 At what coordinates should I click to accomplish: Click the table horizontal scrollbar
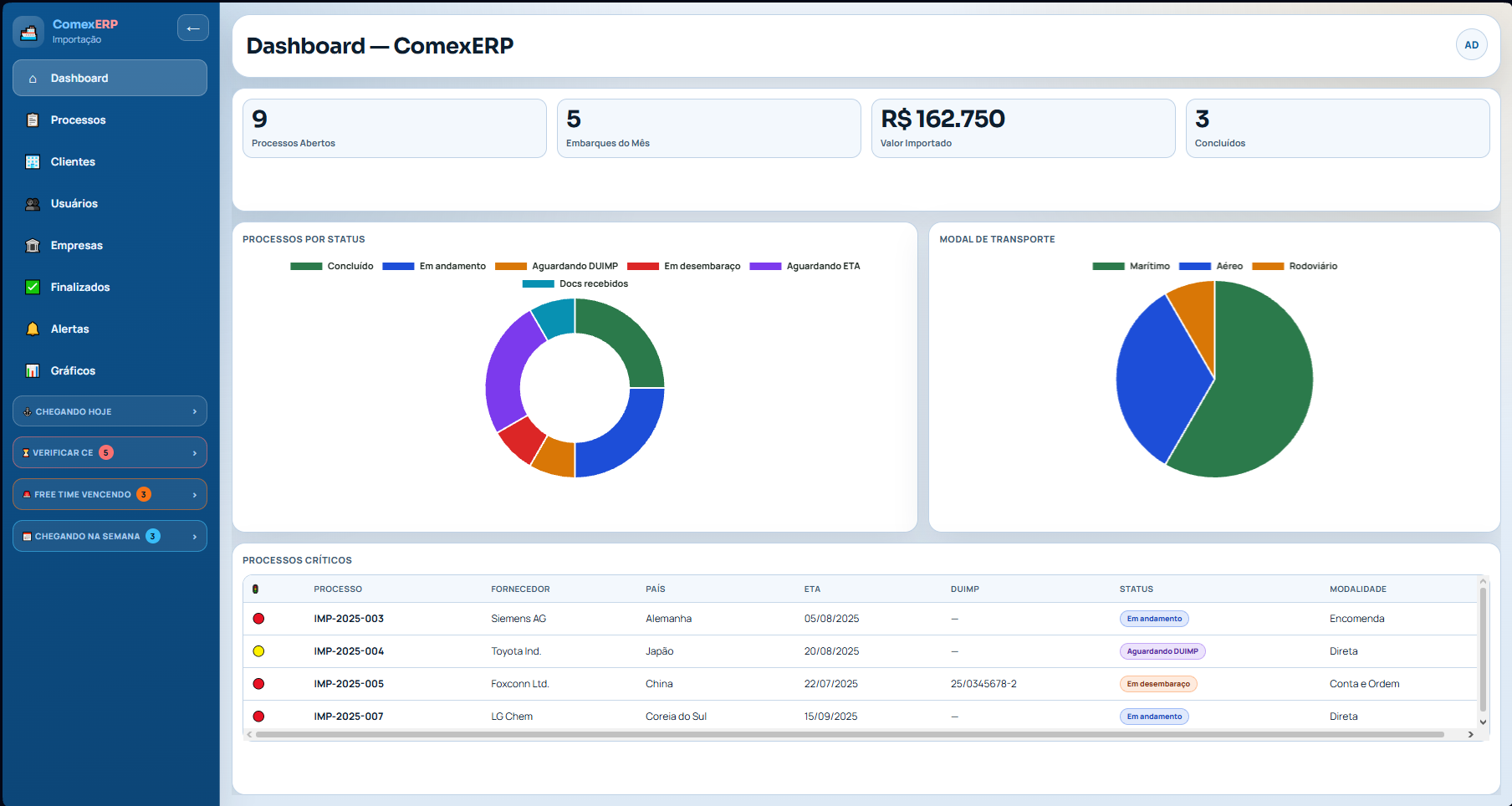(x=850, y=735)
